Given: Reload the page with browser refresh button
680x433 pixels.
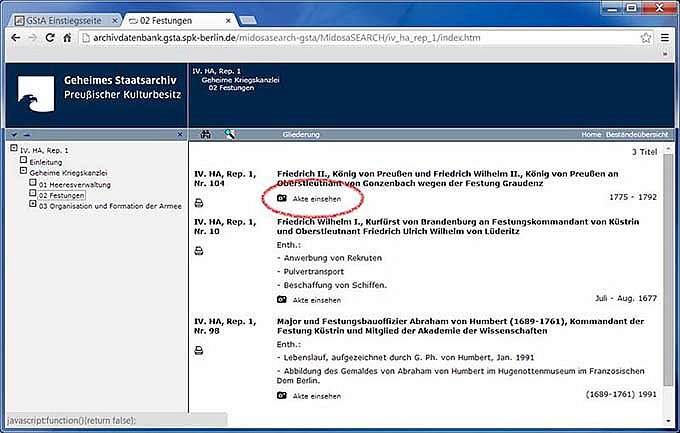Looking at the screenshot, I should [x=53, y=38].
